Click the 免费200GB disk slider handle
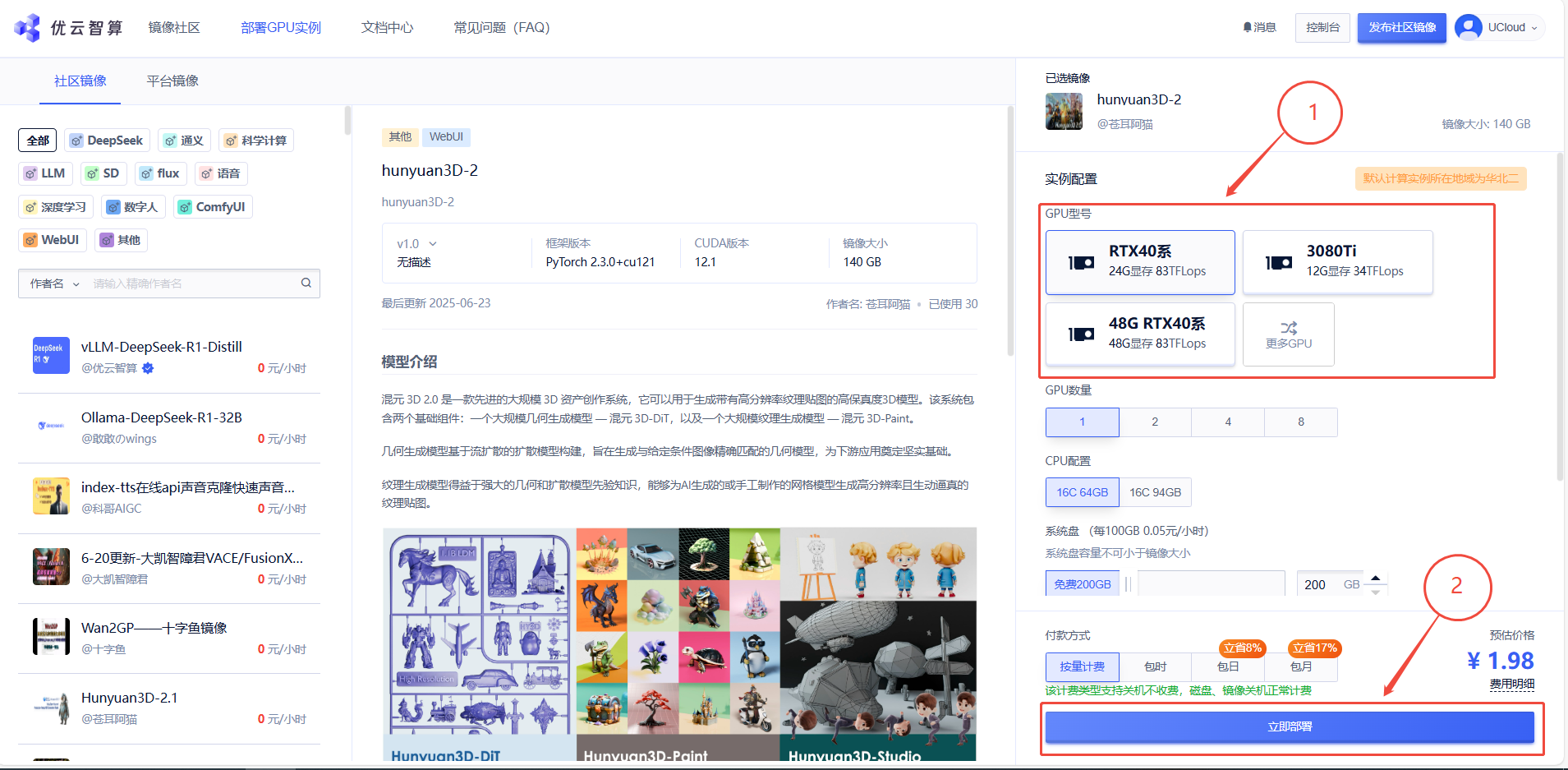This screenshot has height=770, width=1568. (1128, 584)
